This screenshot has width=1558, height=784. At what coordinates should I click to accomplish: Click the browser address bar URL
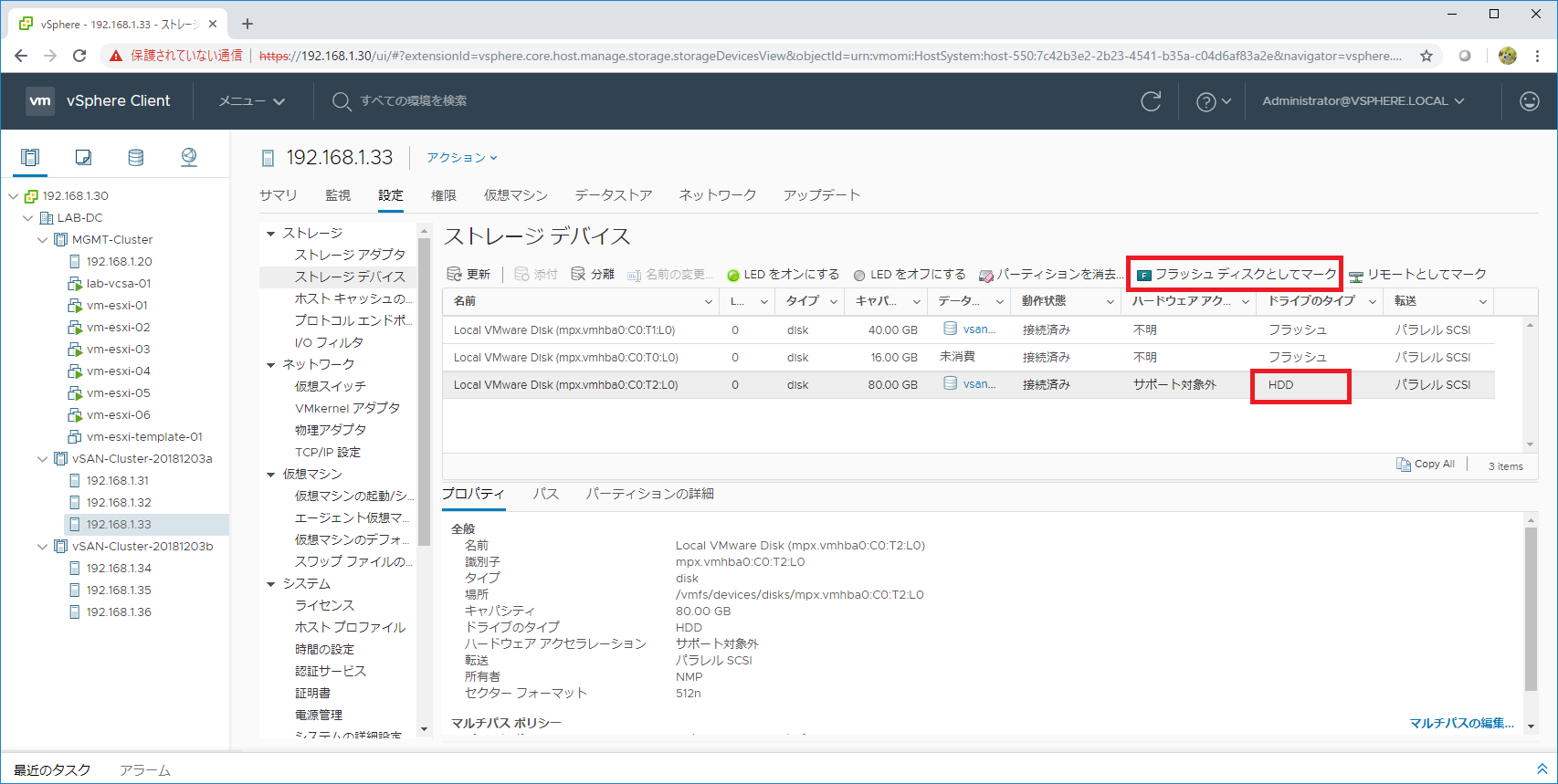[x=830, y=56]
